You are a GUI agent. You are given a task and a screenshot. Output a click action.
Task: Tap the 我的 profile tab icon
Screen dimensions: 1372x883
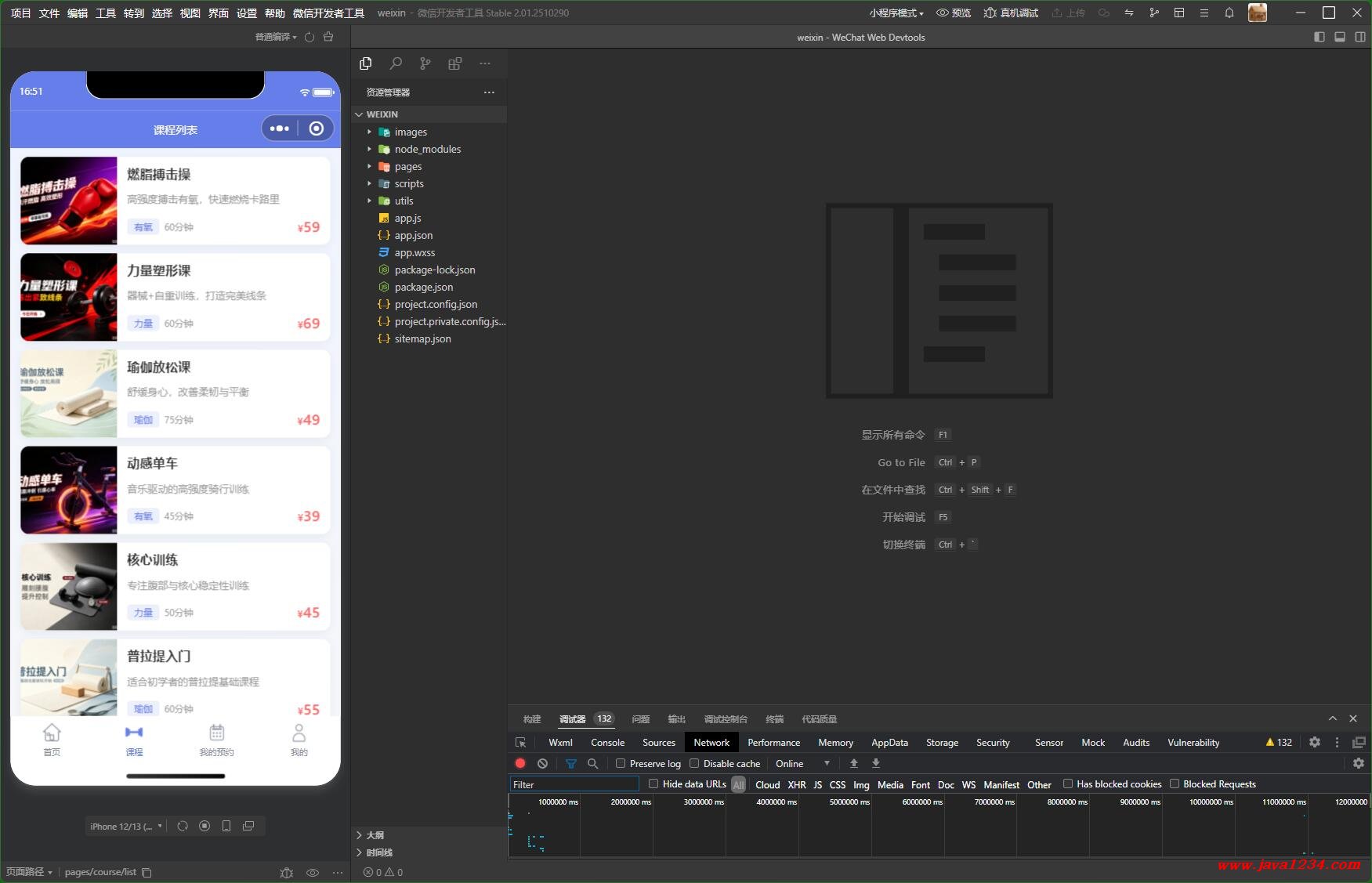click(299, 733)
